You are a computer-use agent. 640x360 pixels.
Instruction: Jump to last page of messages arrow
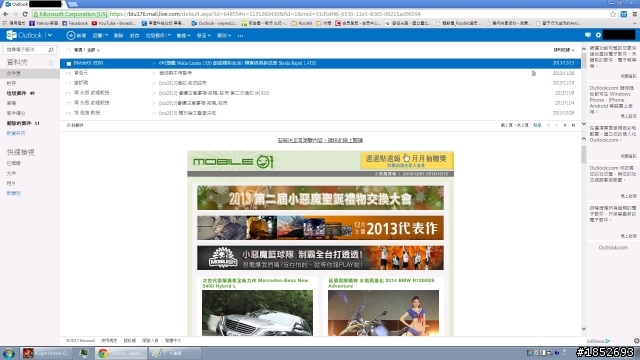pyautogui.click(x=573, y=125)
